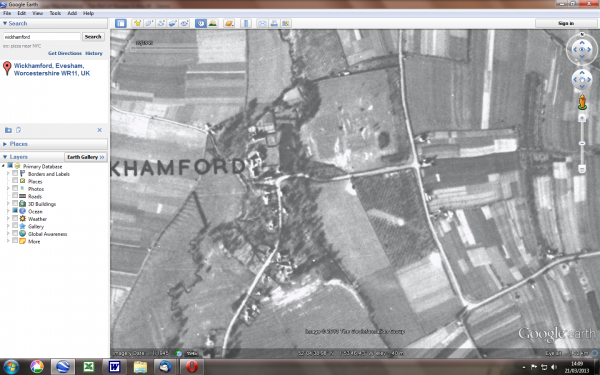
Task: Open the planet switcher toolbar button
Action: 229,23
